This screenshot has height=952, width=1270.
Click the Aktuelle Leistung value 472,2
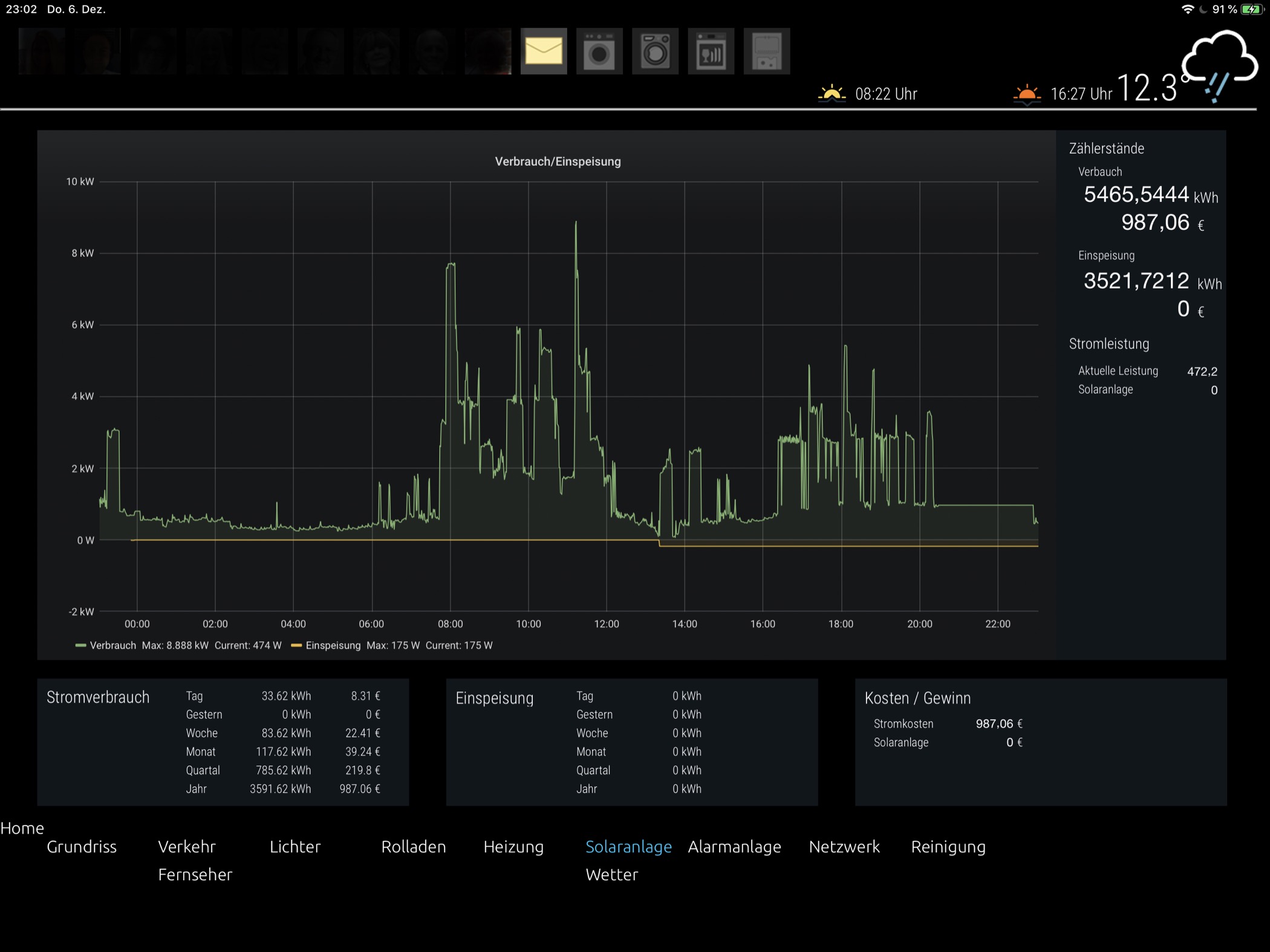click(1202, 371)
